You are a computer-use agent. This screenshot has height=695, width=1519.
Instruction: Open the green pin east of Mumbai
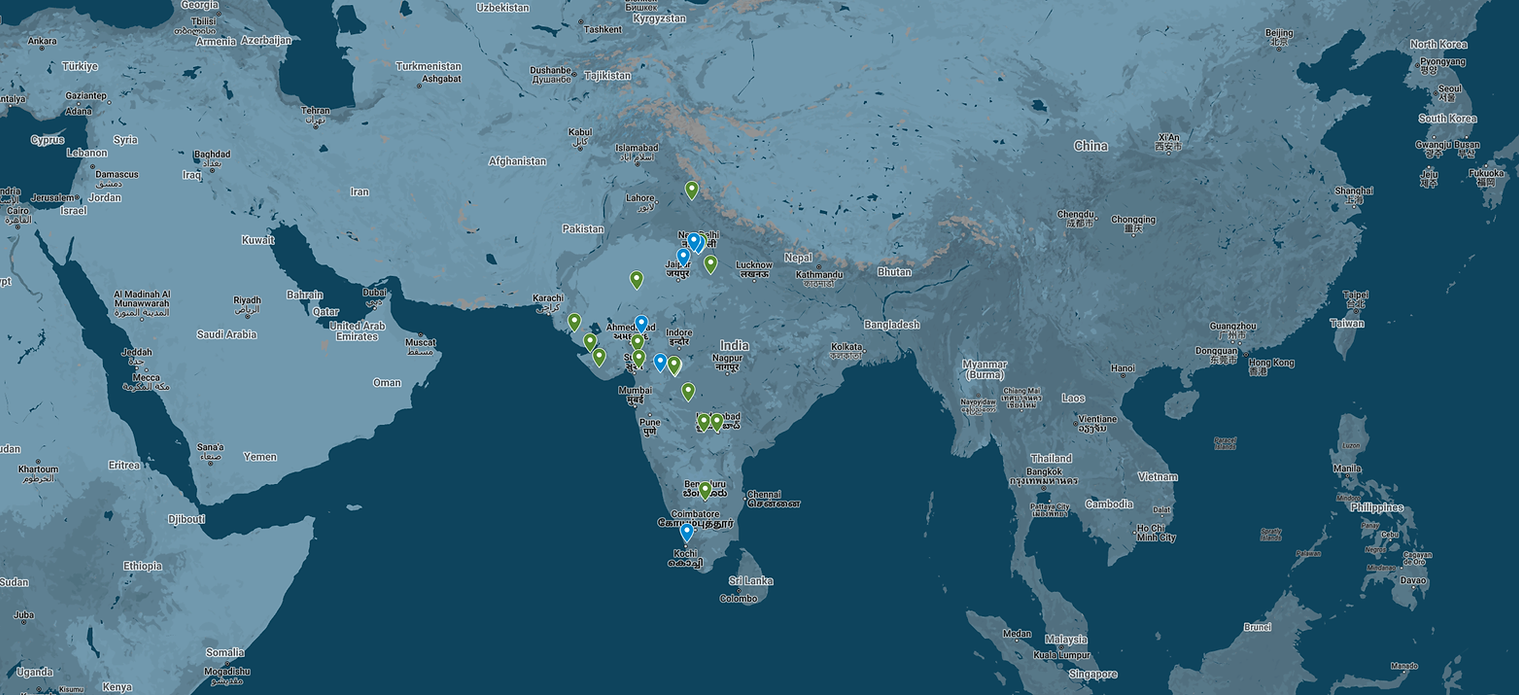coord(688,392)
